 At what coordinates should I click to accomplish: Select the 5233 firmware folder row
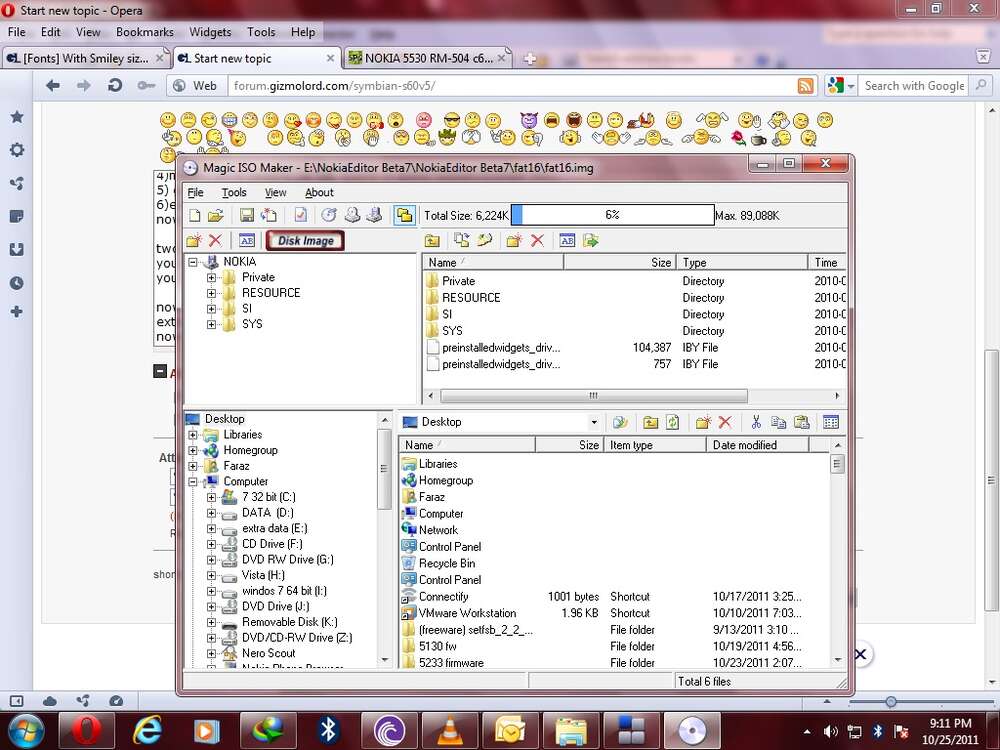tap(615, 663)
